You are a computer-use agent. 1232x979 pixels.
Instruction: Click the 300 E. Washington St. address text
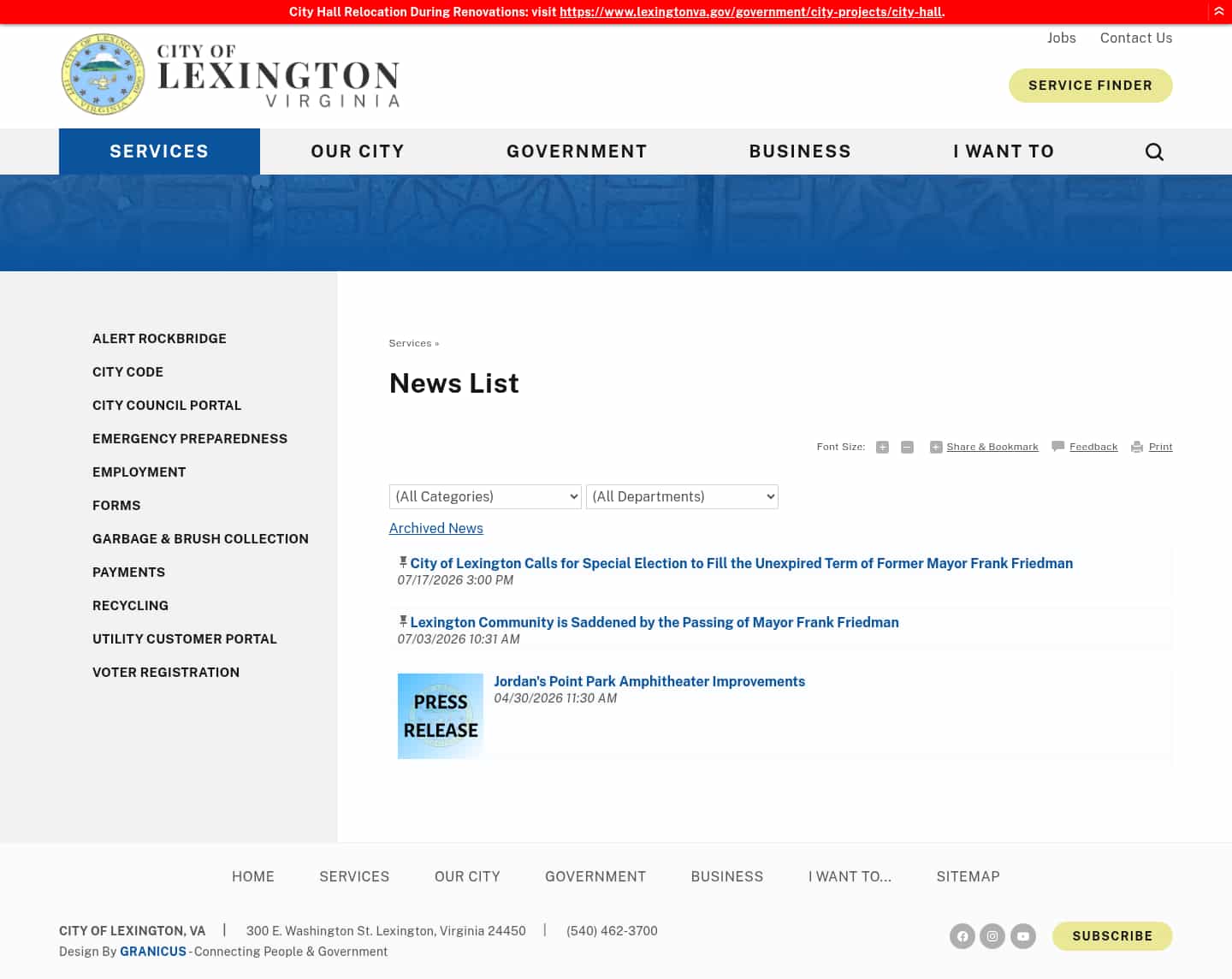coord(386,931)
